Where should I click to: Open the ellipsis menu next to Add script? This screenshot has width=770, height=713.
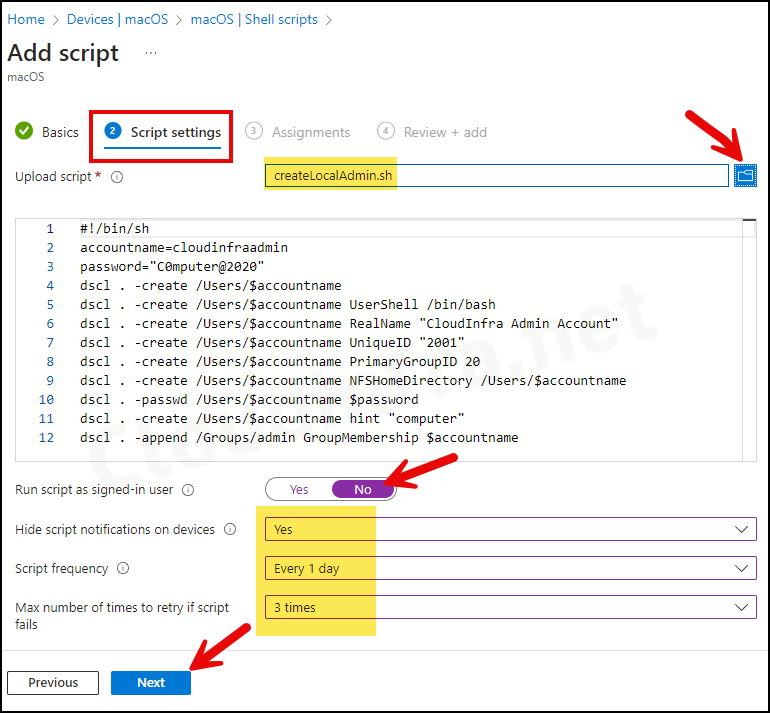click(151, 53)
